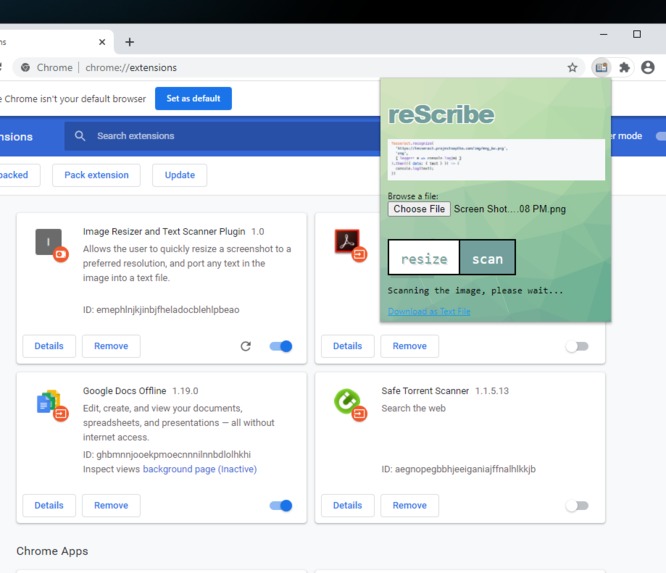Disable the Image Resizer extension toggle
The width and height of the screenshot is (666, 573).
pos(281,346)
